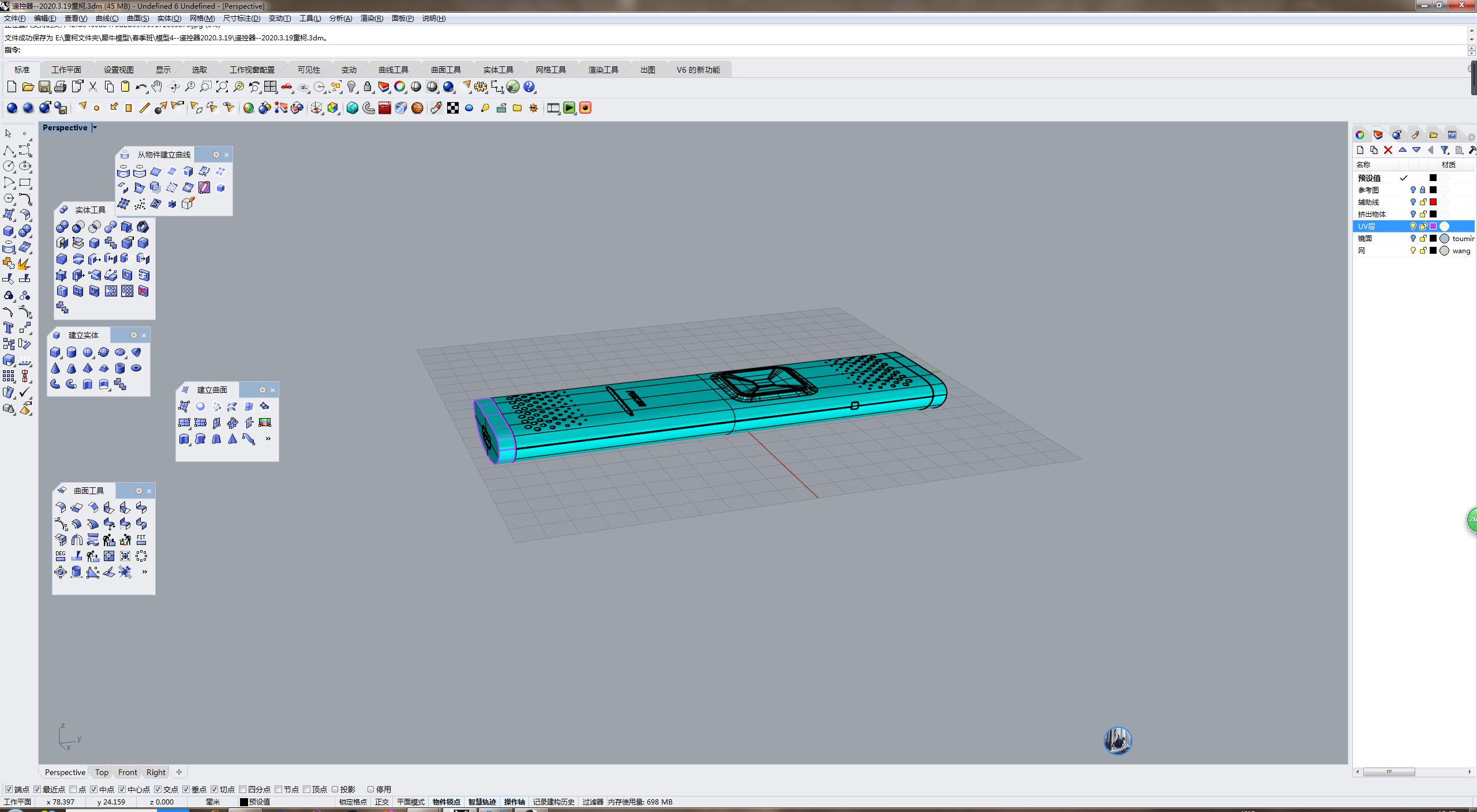1477x812 pixels.
Task: Click 记录建构历史 in status bar
Action: click(553, 802)
